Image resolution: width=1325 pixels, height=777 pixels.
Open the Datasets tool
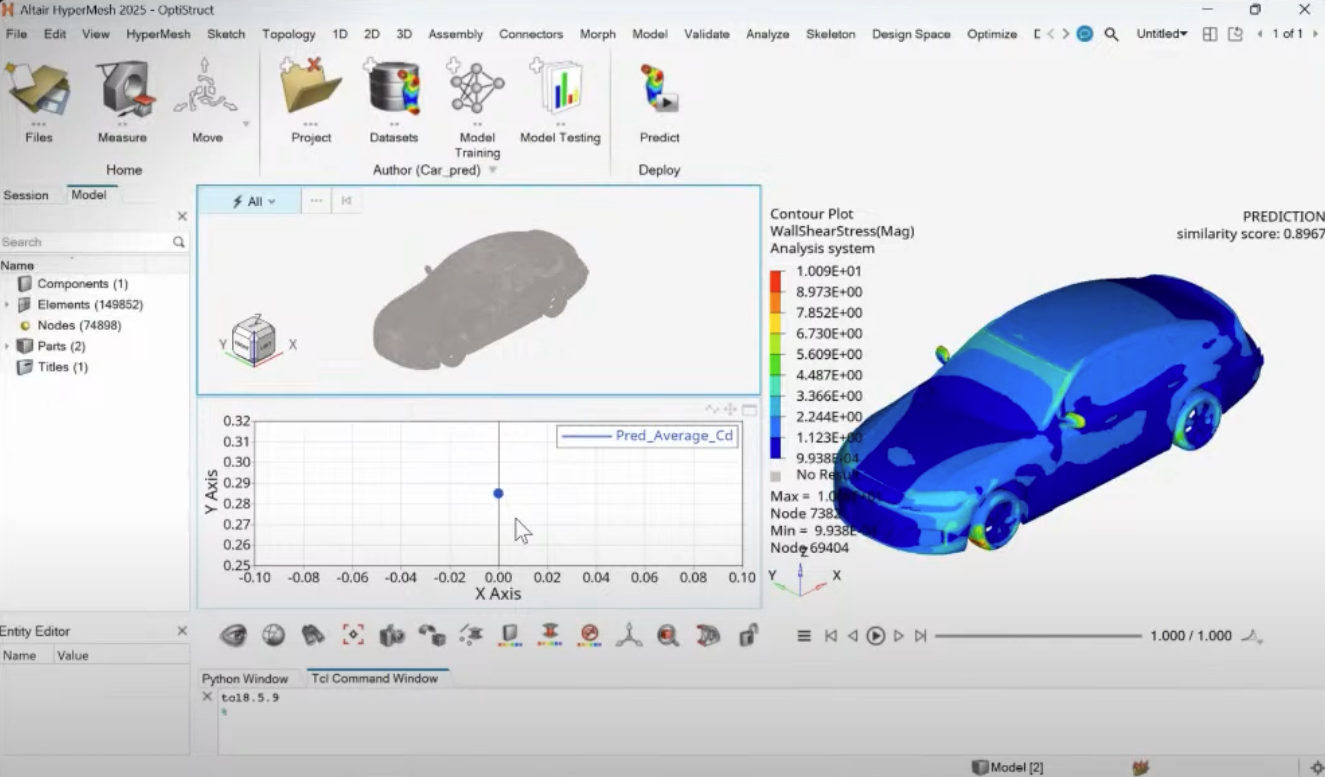[x=394, y=100]
